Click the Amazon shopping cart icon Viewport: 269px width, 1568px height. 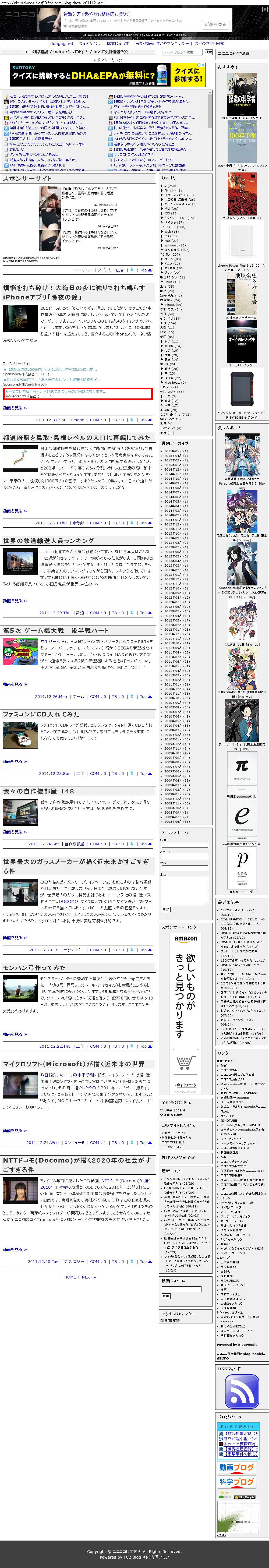point(185,1062)
